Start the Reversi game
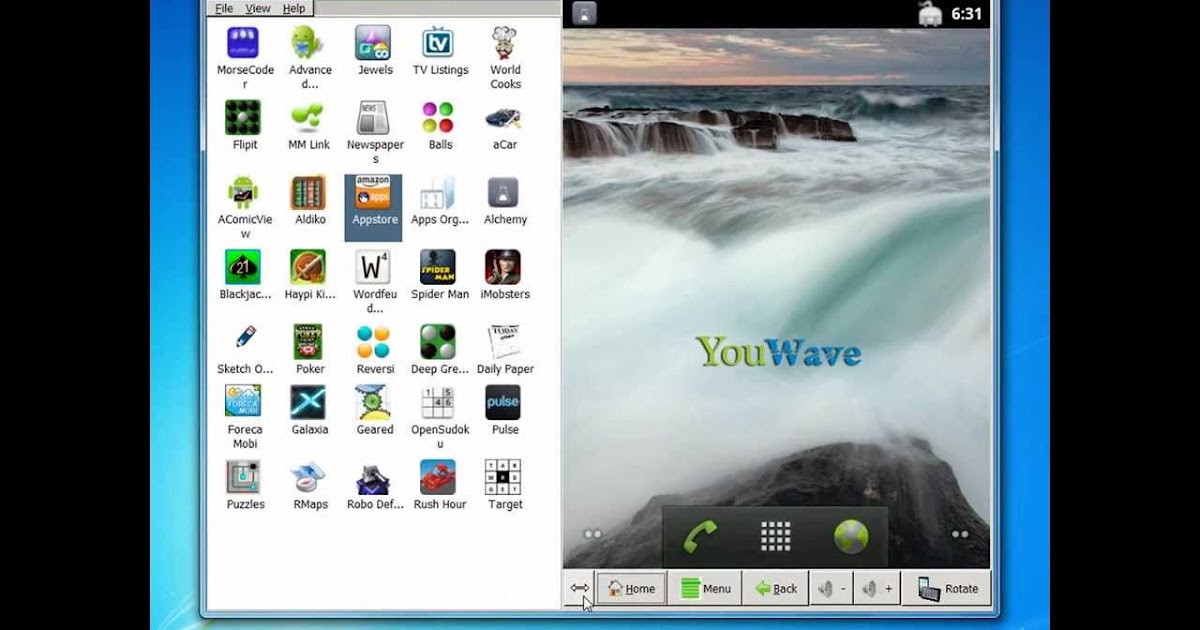 point(374,342)
